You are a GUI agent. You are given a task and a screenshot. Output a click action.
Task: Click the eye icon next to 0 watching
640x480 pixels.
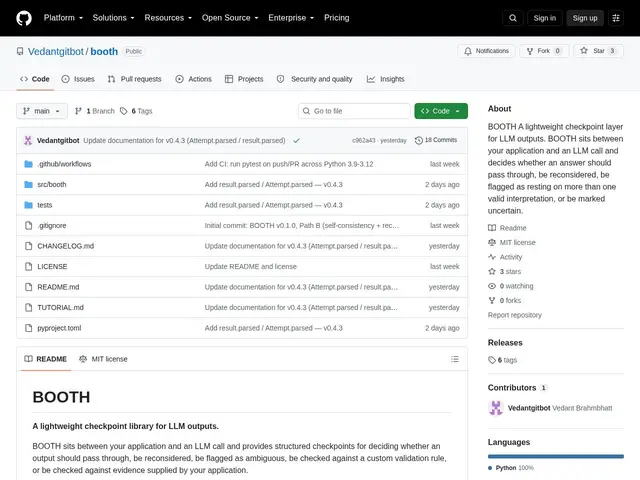(492, 286)
